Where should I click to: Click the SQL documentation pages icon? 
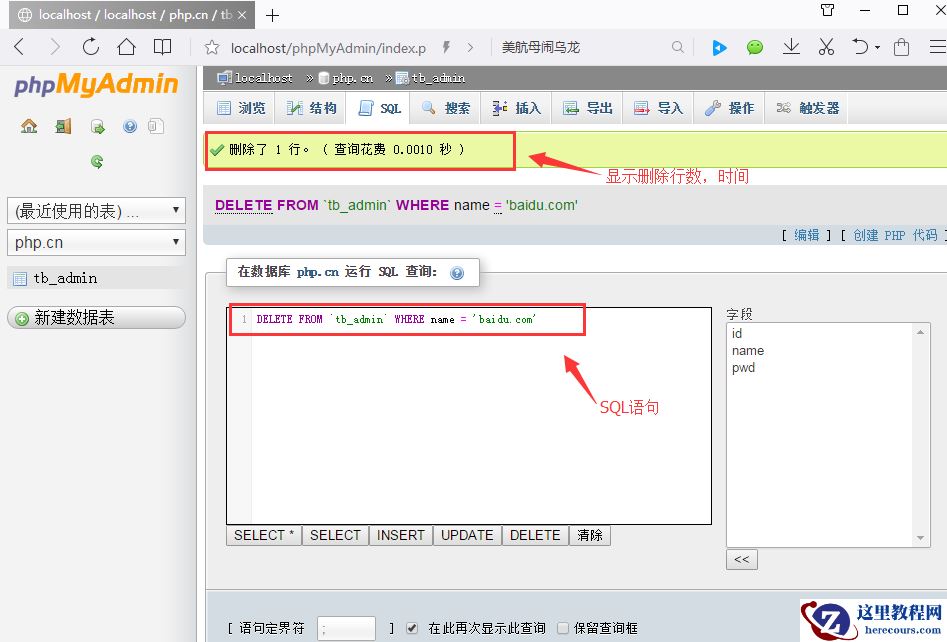(156, 126)
